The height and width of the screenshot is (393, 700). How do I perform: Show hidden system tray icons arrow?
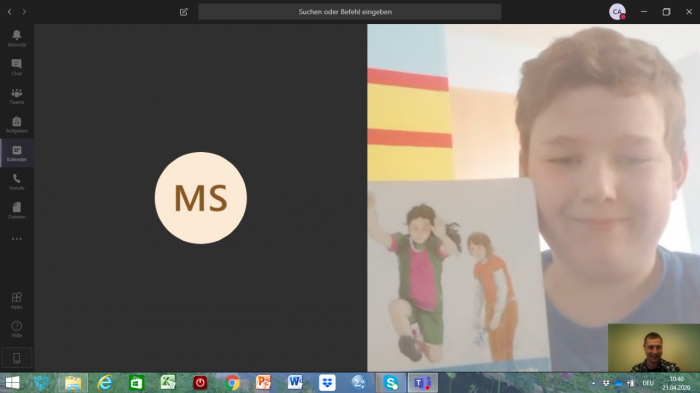click(593, 383)
